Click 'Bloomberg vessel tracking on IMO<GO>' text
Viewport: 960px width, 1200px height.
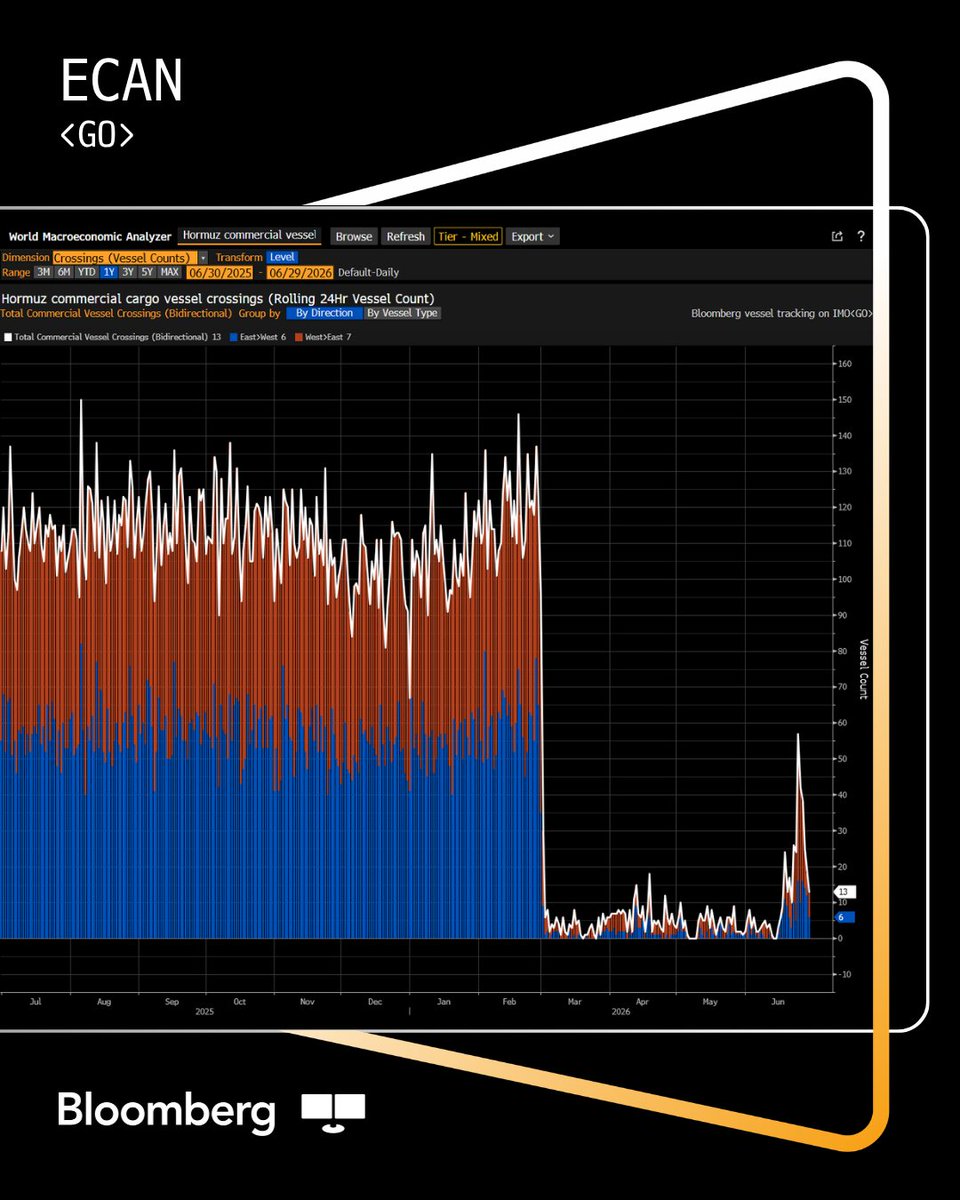[782, 313]
